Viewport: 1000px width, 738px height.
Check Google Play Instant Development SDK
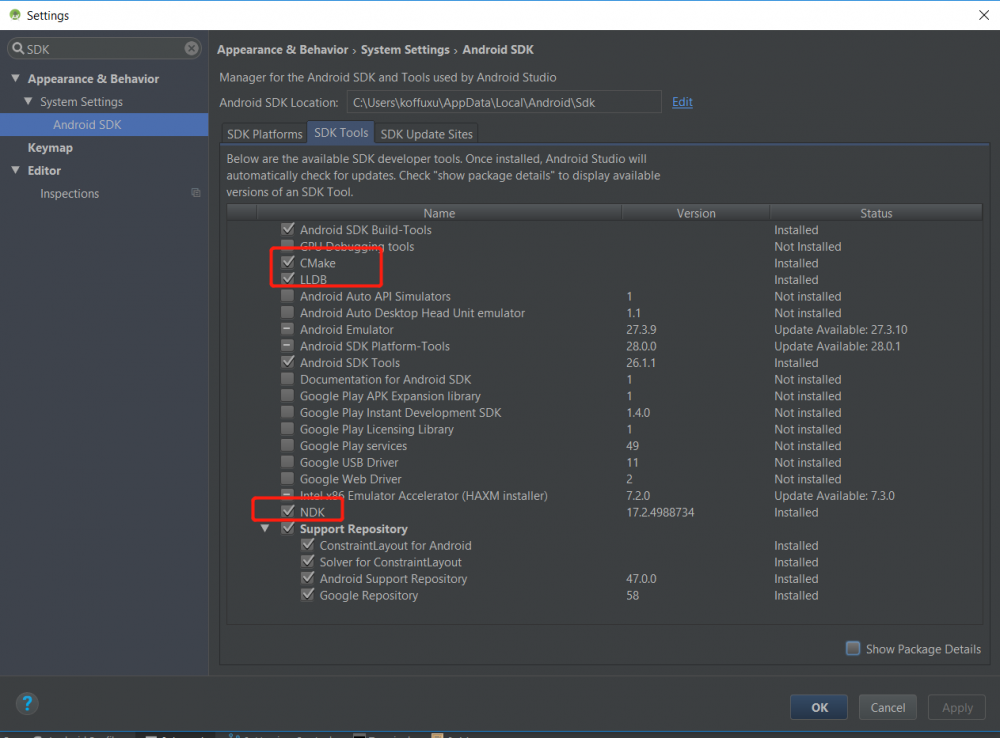coord(288,411)
